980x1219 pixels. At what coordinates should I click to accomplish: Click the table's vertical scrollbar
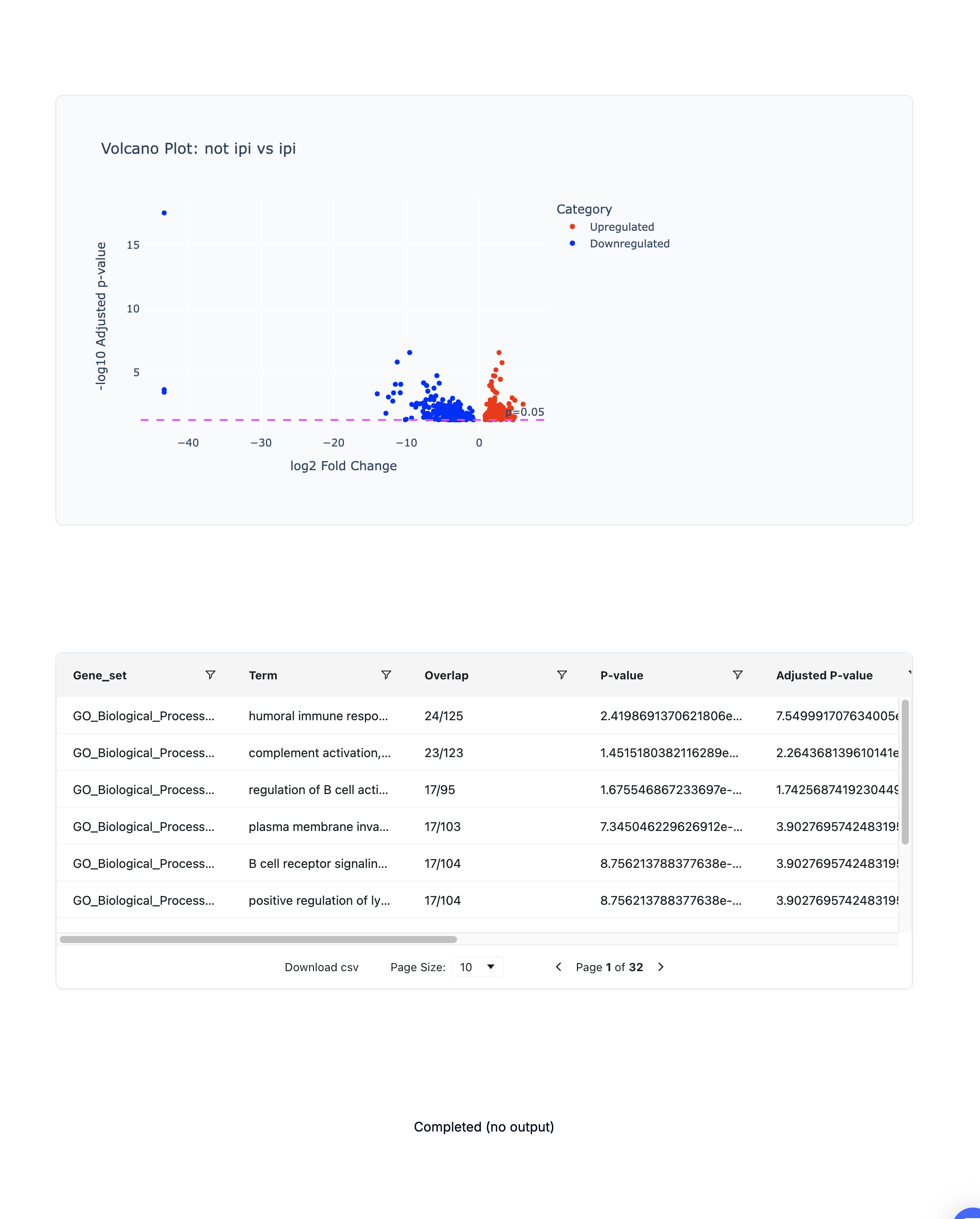point(905,772)
